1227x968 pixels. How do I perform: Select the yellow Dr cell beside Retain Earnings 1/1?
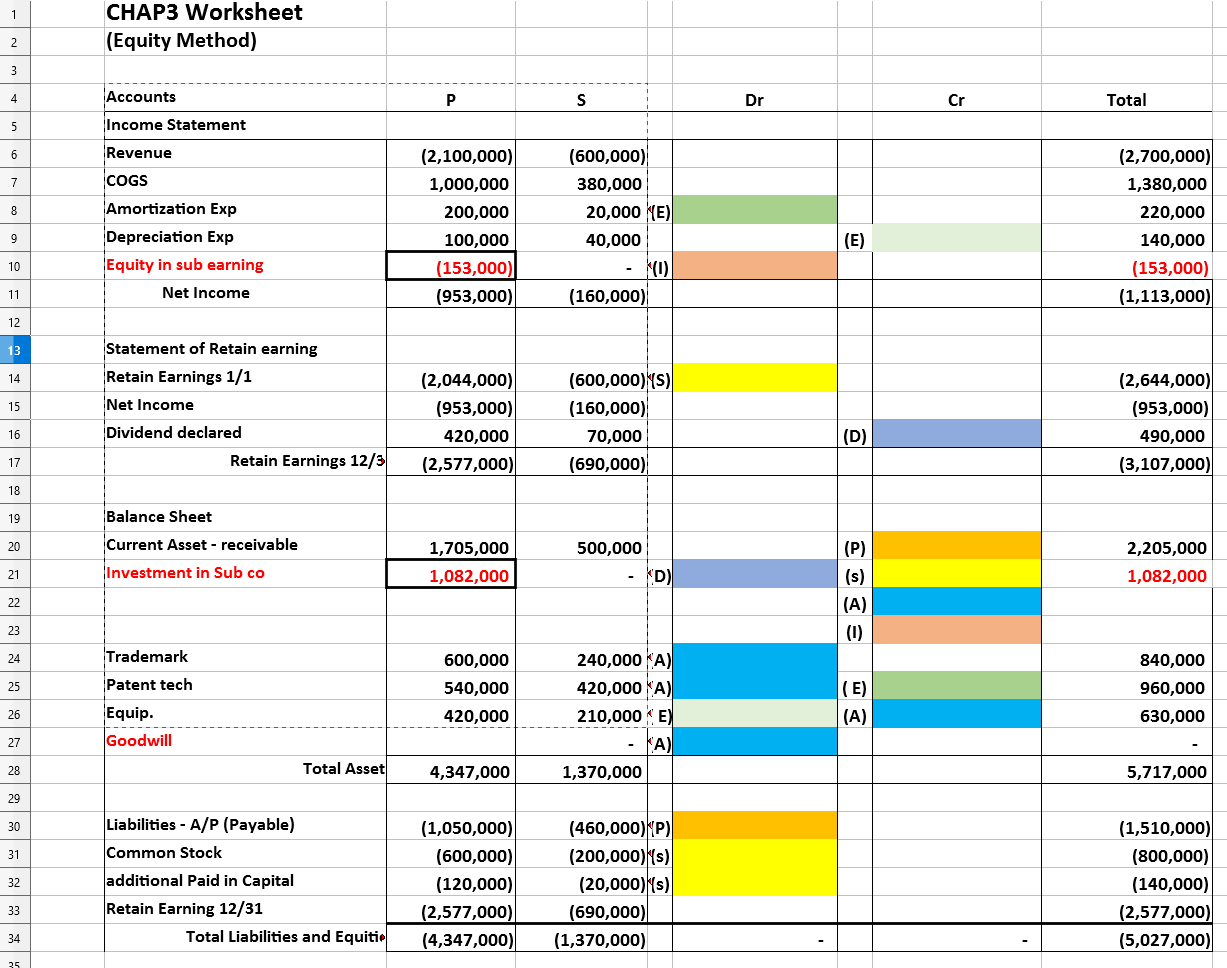click(x=755, y=378)
